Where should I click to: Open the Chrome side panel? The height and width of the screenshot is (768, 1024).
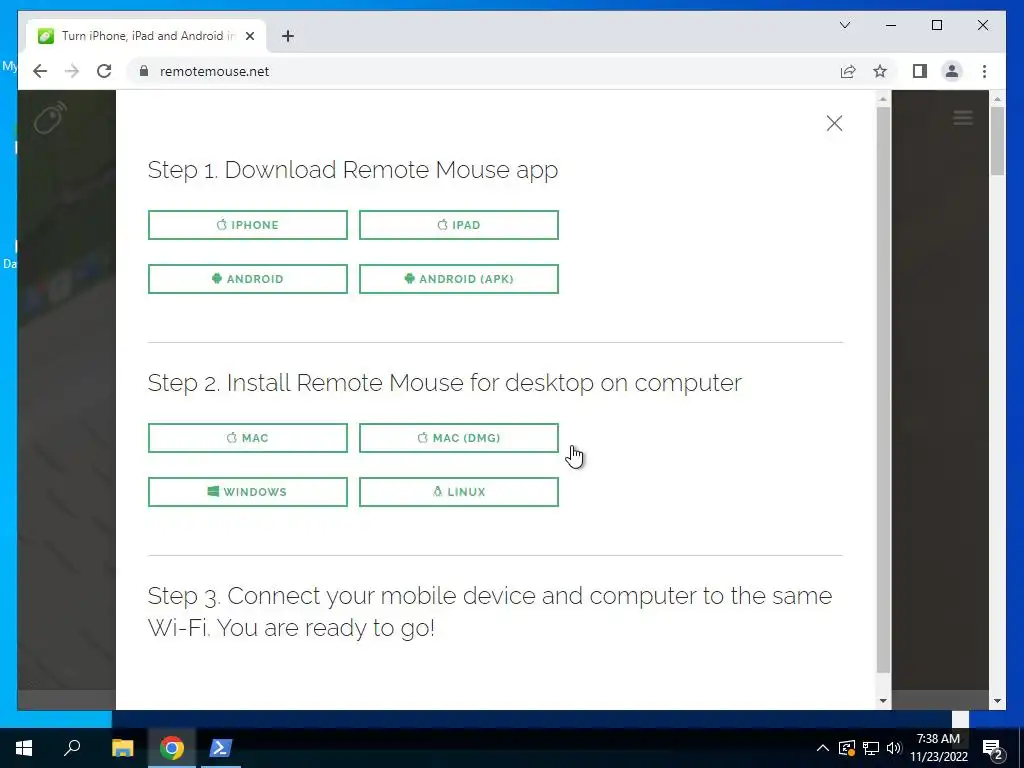pyautogui.click(x=920, y=71)
